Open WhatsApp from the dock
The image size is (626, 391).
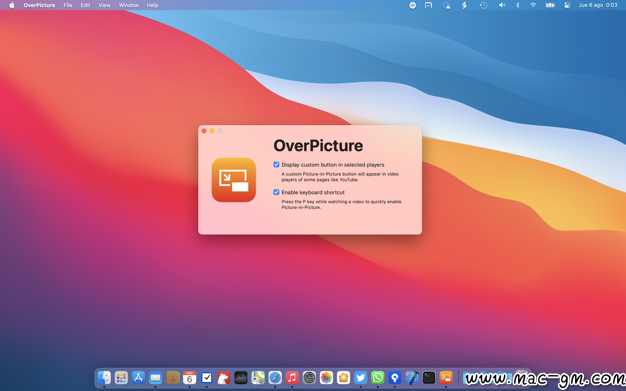tap(378, 377)
